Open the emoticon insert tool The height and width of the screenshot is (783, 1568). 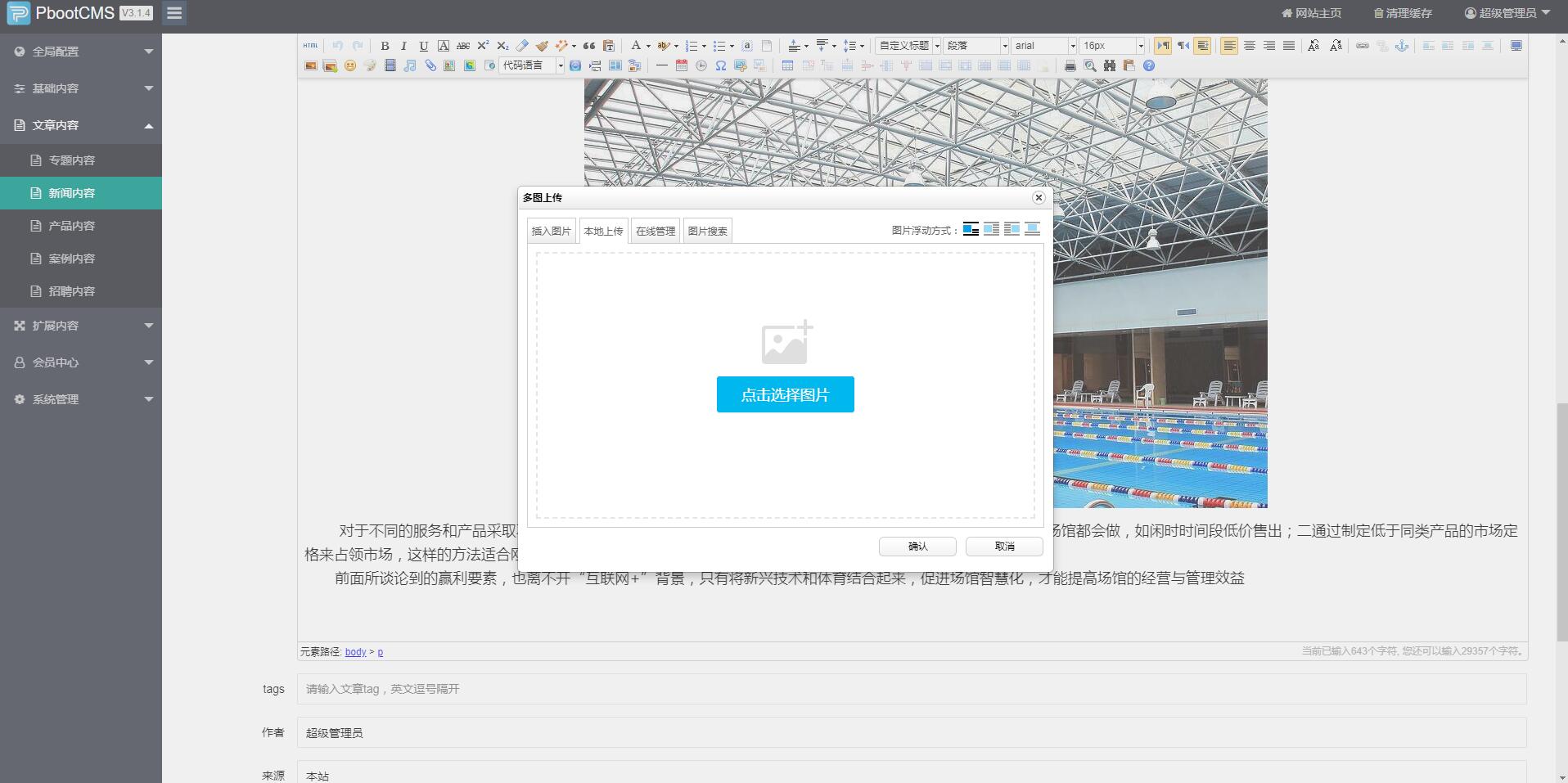[x=350, y=66]
